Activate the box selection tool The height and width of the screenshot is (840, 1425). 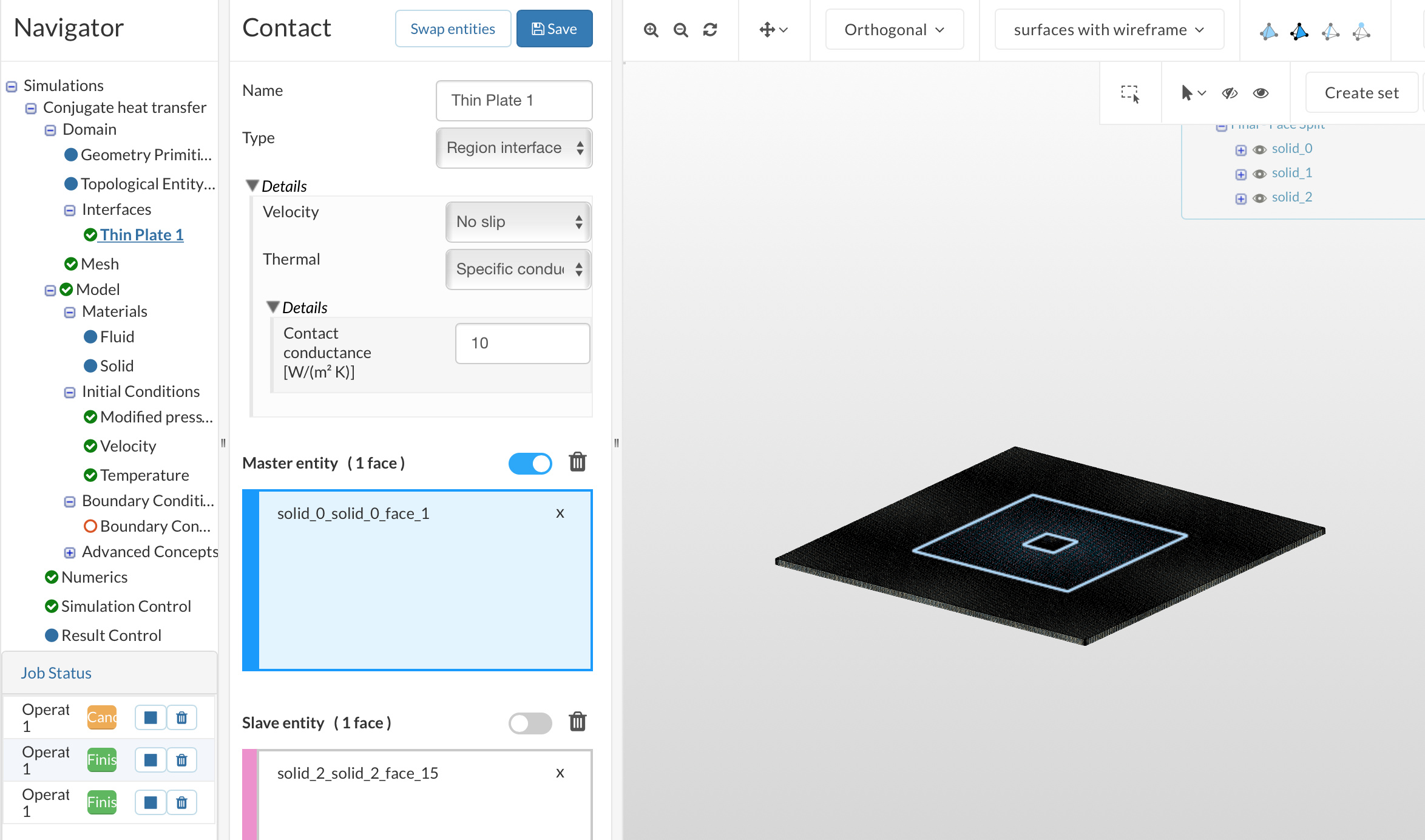(1129, 92)
